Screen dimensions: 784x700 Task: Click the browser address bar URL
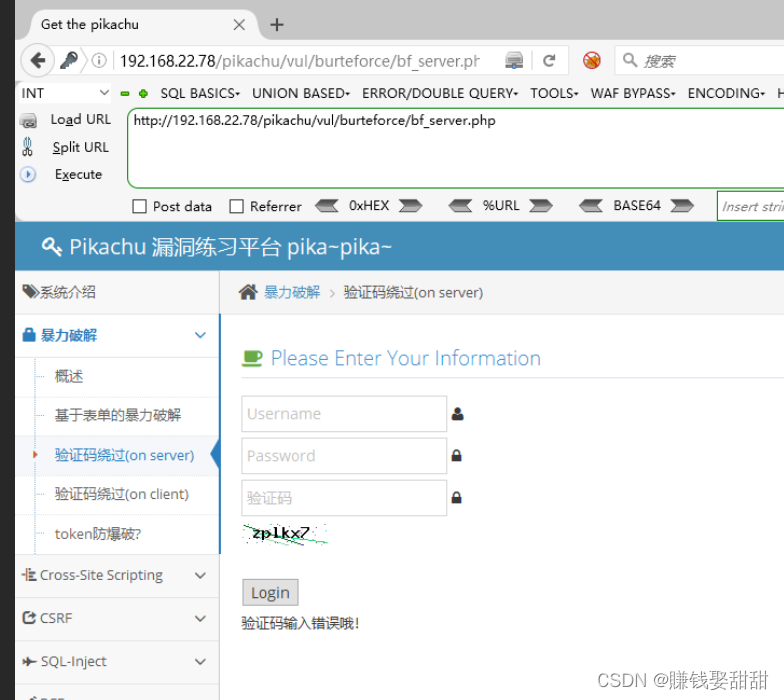(300, 61)
